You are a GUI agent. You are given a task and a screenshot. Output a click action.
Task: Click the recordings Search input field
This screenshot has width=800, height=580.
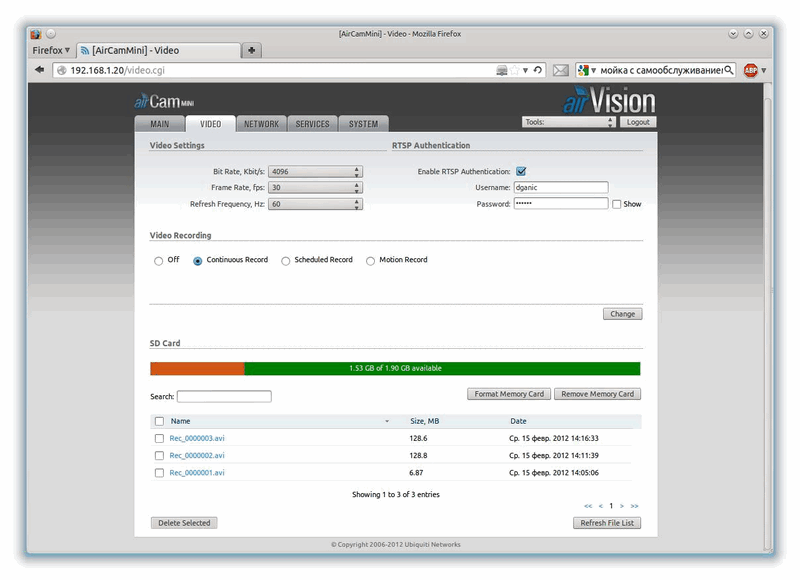[x=224, y=397]
